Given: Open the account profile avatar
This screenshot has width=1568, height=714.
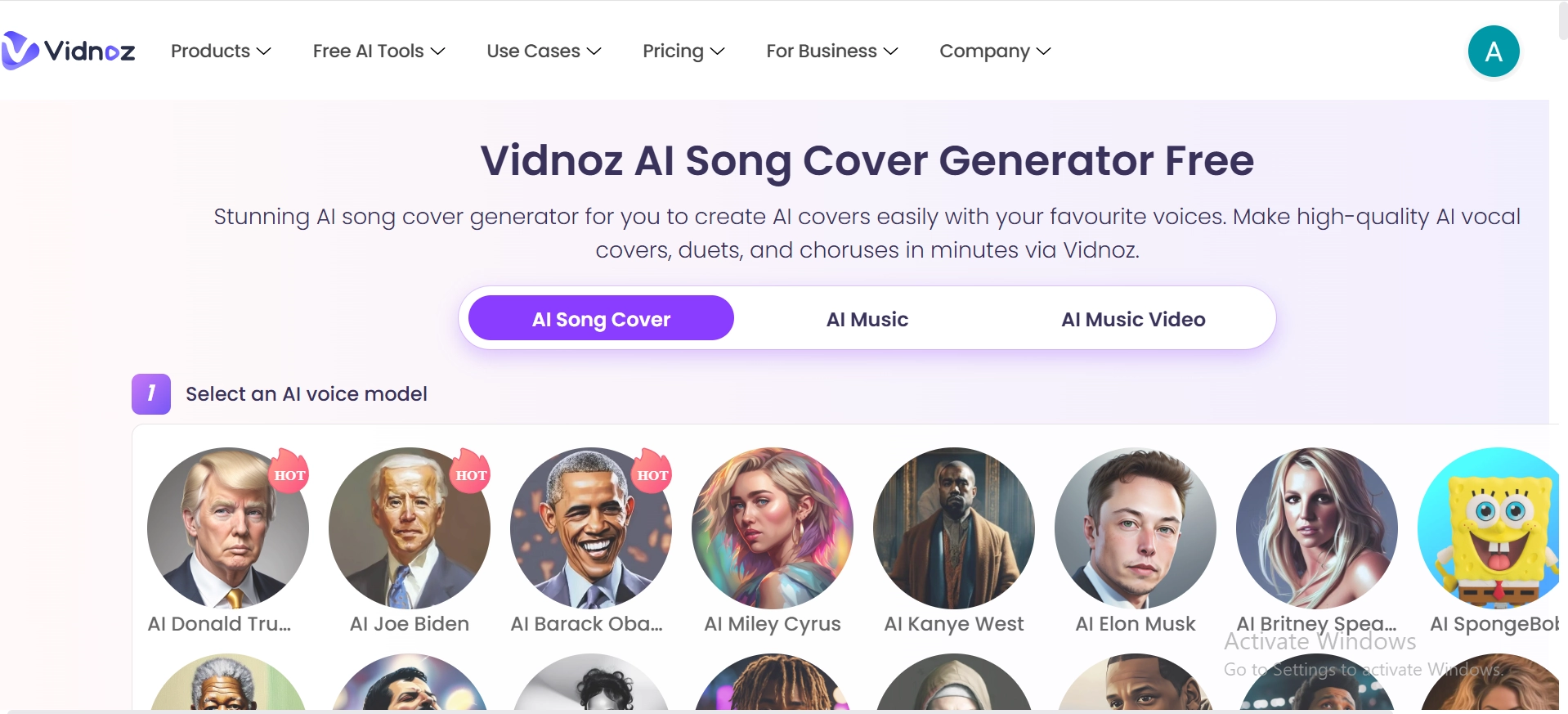Looking at the screenshot, I should click(1494, 51).
